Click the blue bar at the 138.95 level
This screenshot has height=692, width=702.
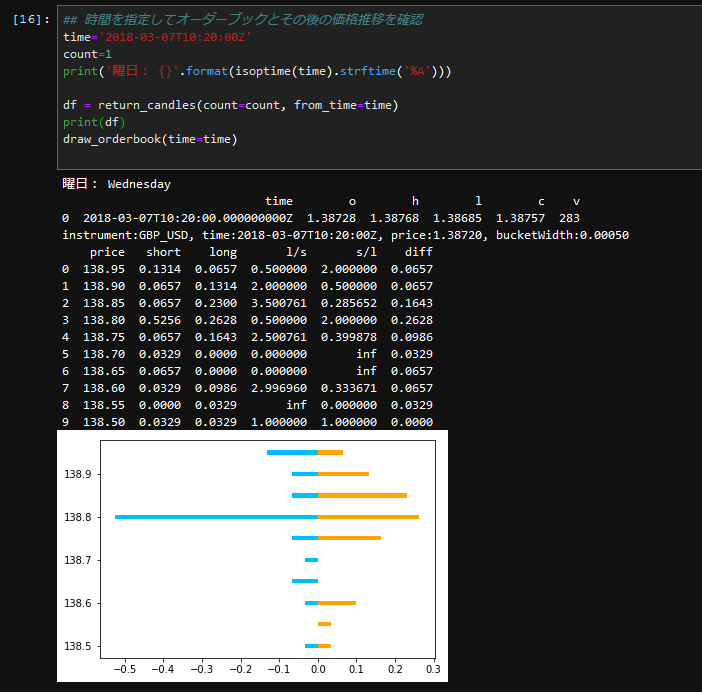pyautogui.click(x=292, y=453)
